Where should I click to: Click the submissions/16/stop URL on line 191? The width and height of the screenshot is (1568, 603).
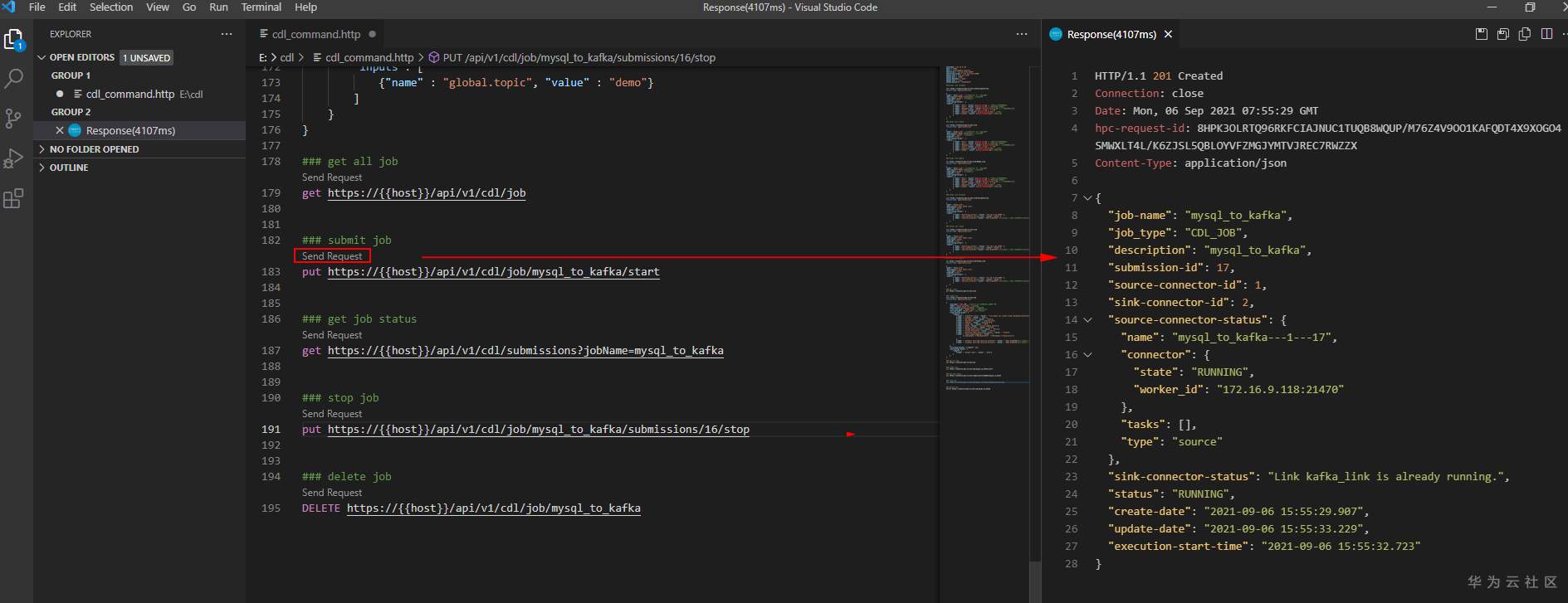539,430
